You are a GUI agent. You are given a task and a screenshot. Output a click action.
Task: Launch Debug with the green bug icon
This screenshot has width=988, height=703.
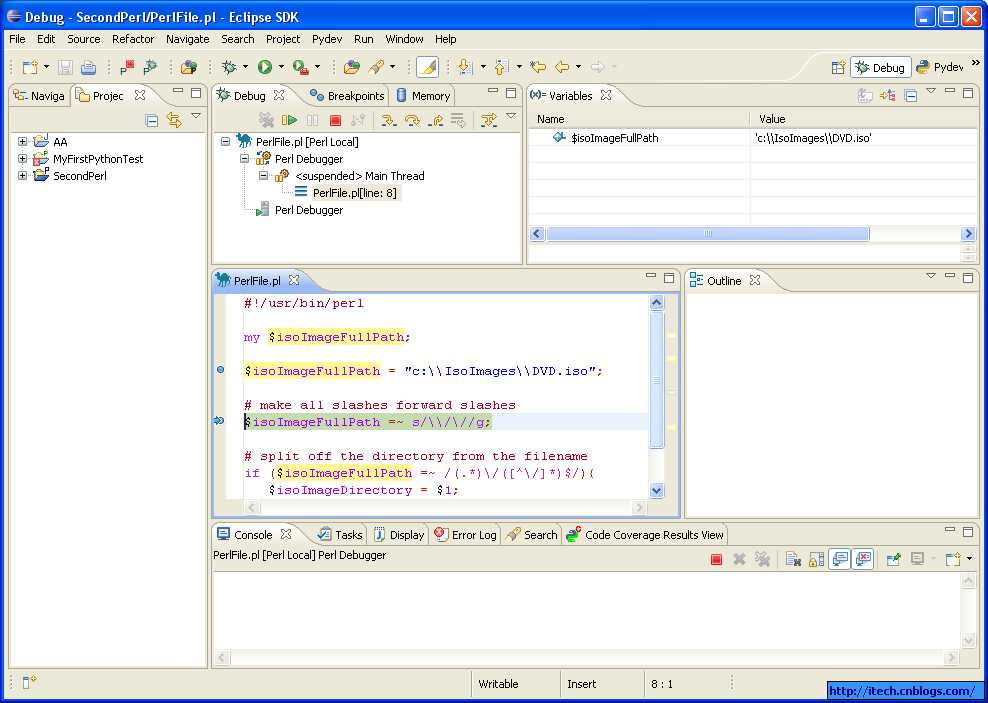229,67
